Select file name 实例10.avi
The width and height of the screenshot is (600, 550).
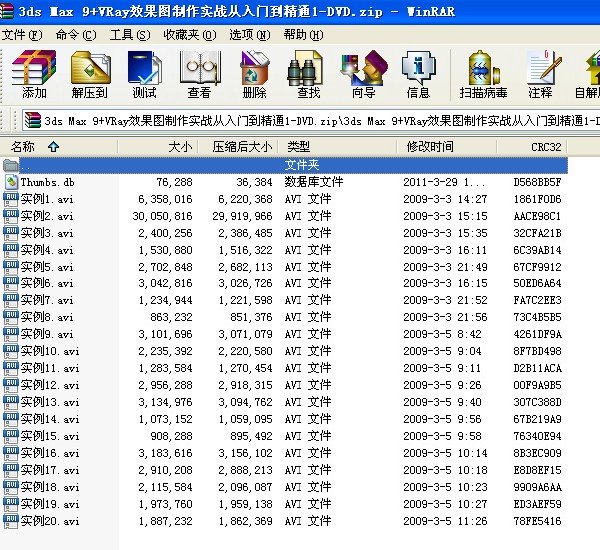(x=50, y=351)
